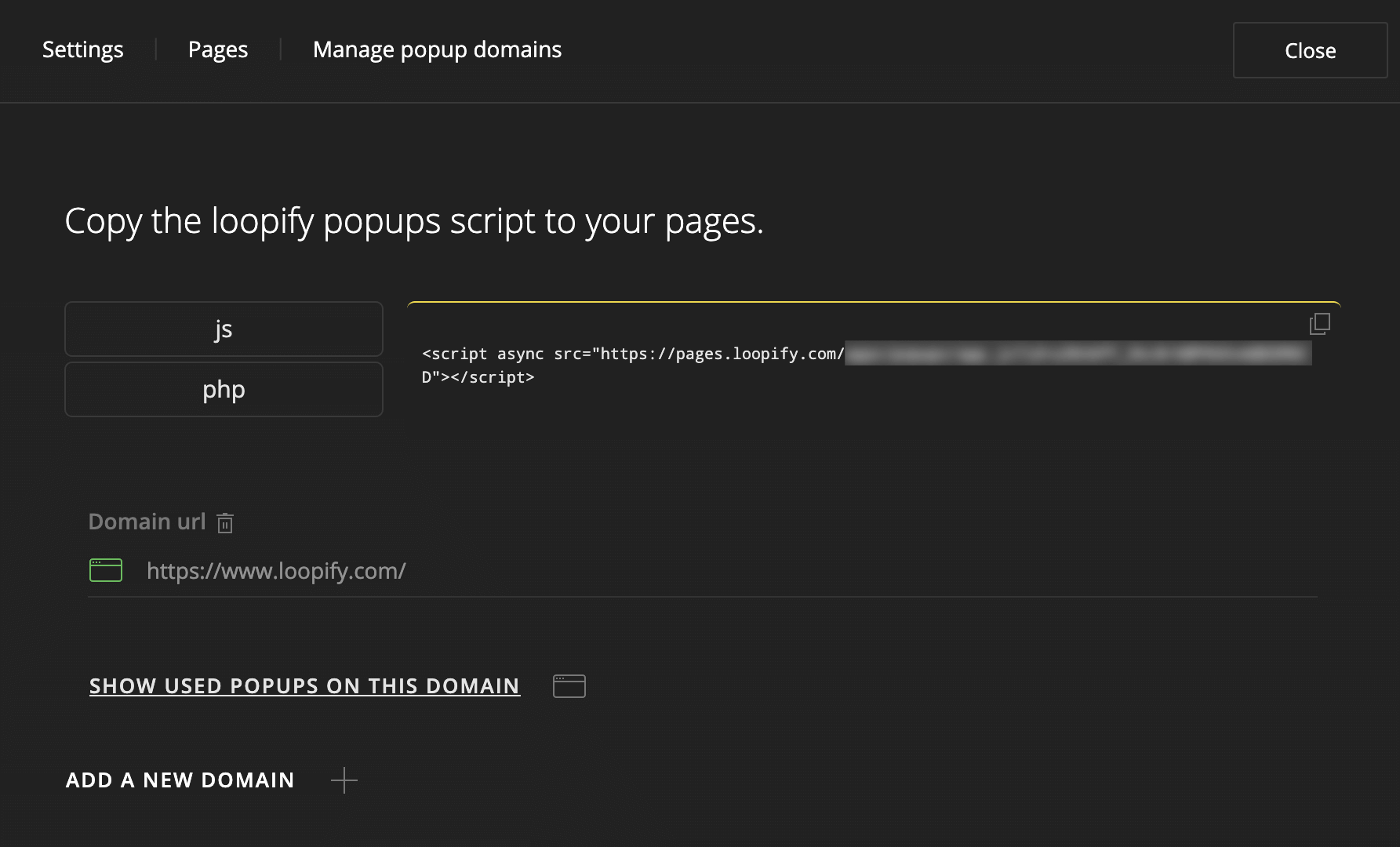
Task: Click the blurred portion of the script URL
Action: (x=1078, y=354)
